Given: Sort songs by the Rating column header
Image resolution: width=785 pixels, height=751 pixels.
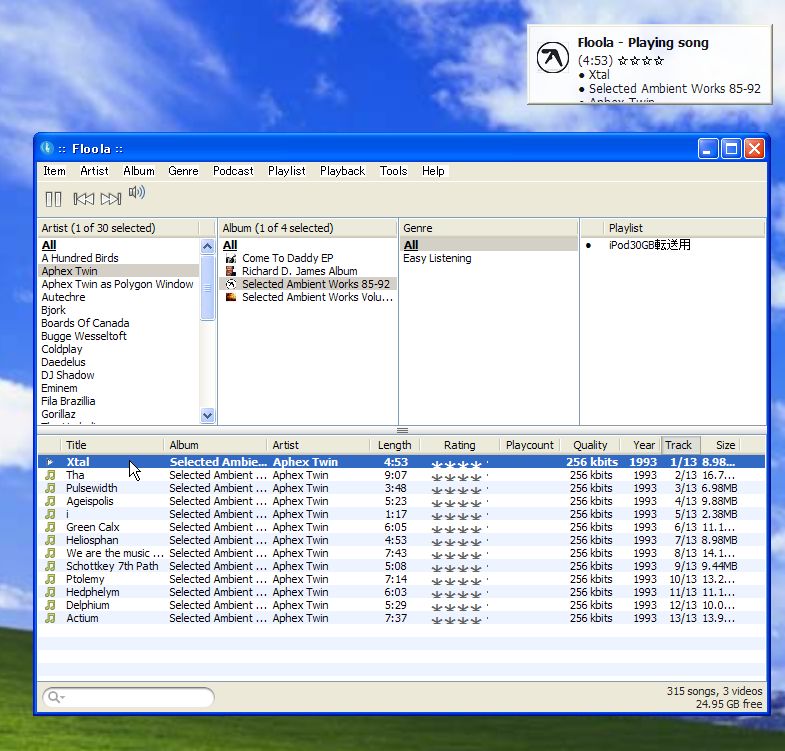Looking at the screenshot, I should pyautogui.click(x=460, y=445).
